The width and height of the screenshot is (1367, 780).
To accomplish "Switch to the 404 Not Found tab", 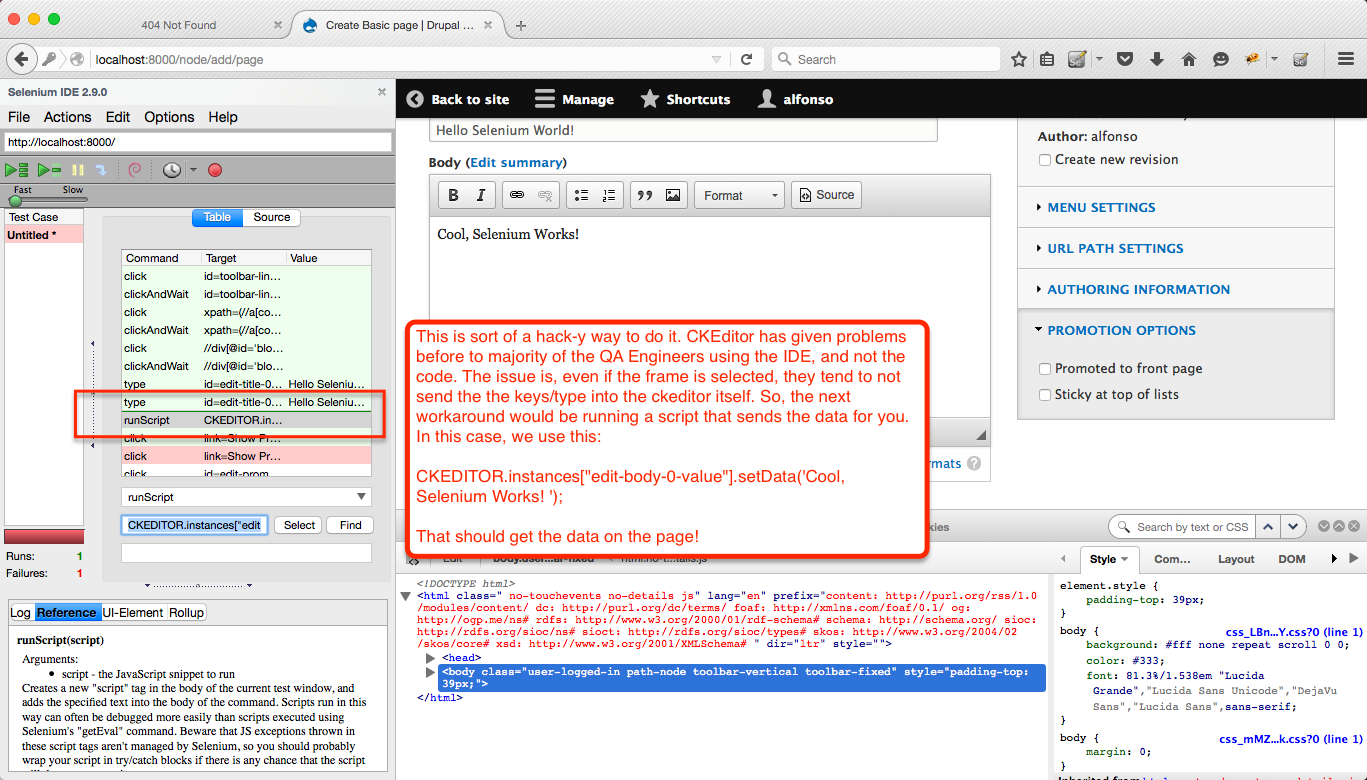I will (x=177, y=25).
